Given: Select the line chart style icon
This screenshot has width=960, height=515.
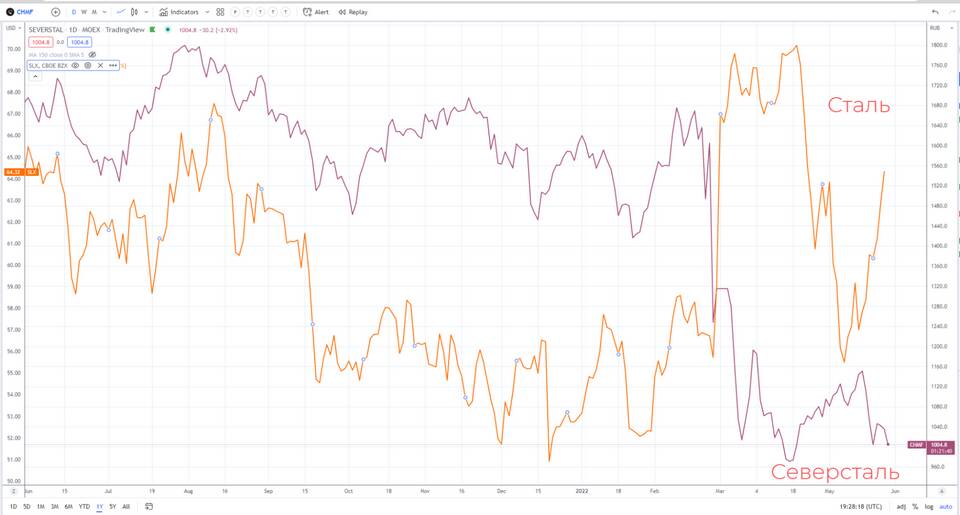Looking at the screenshot, I should click(121, 12).
